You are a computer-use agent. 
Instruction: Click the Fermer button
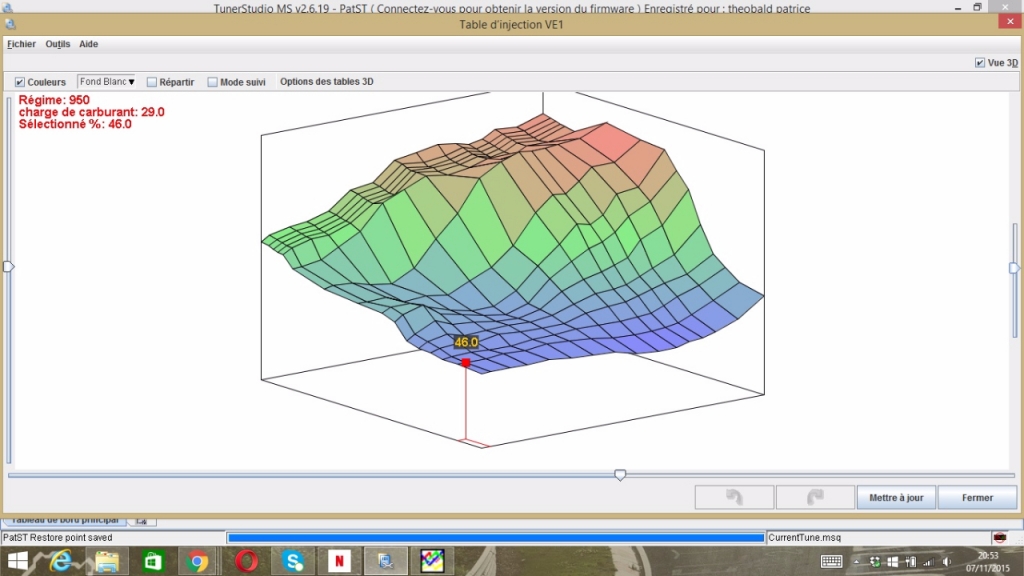[x=977, y=498]
